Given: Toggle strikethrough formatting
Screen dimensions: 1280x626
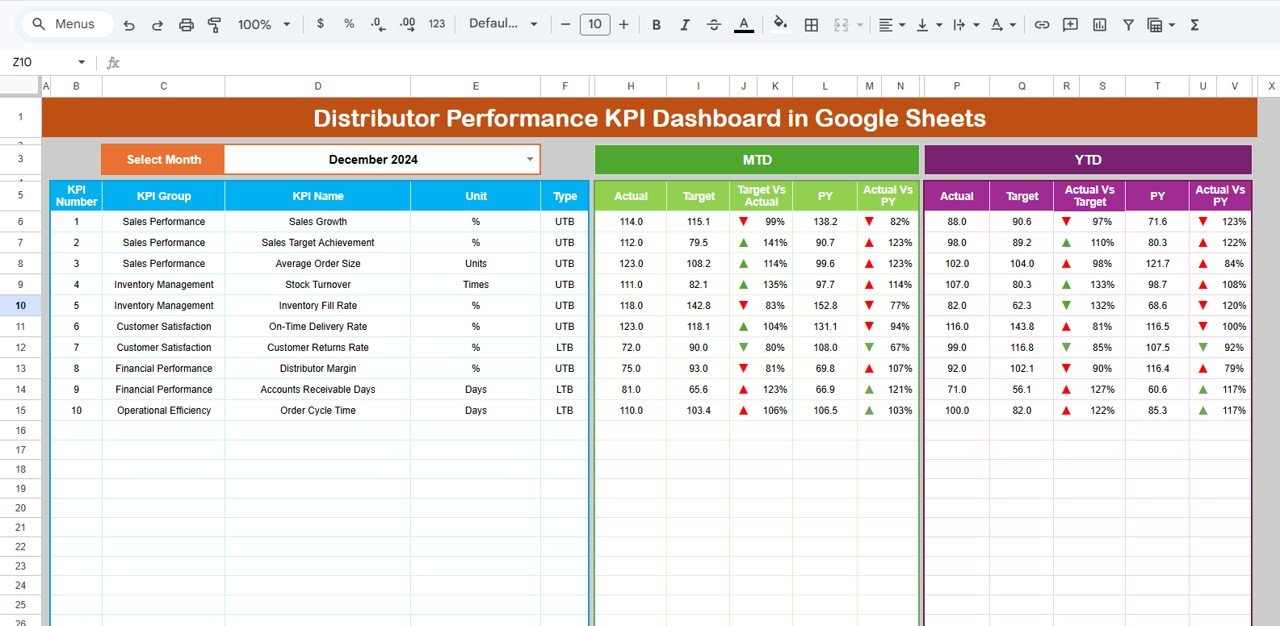Looking at the screenshot, I should pos(713,24).
